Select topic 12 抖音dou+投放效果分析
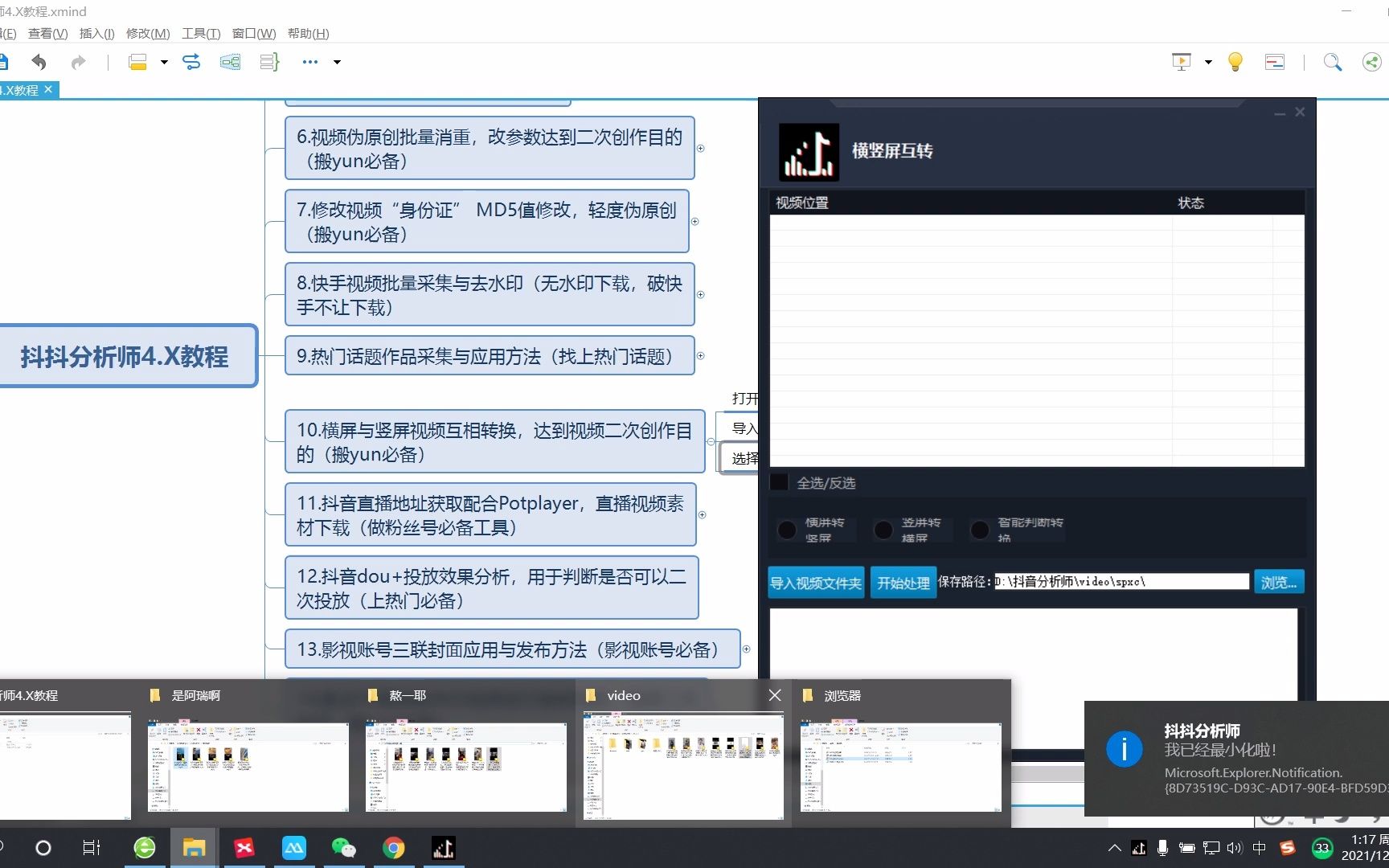 491,588
